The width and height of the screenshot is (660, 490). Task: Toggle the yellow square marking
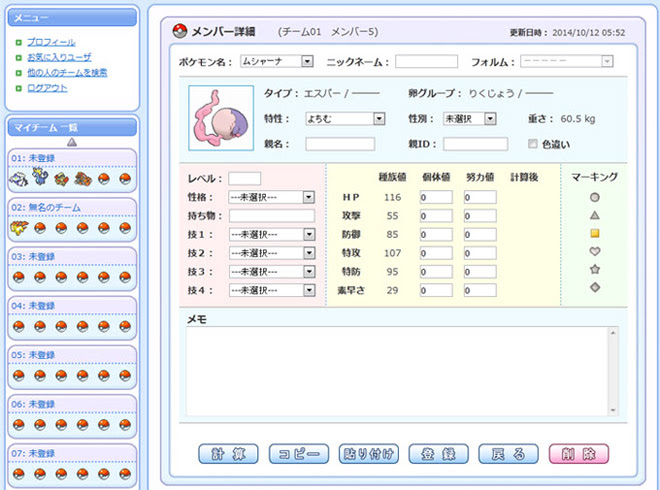[x=594, y=233]
